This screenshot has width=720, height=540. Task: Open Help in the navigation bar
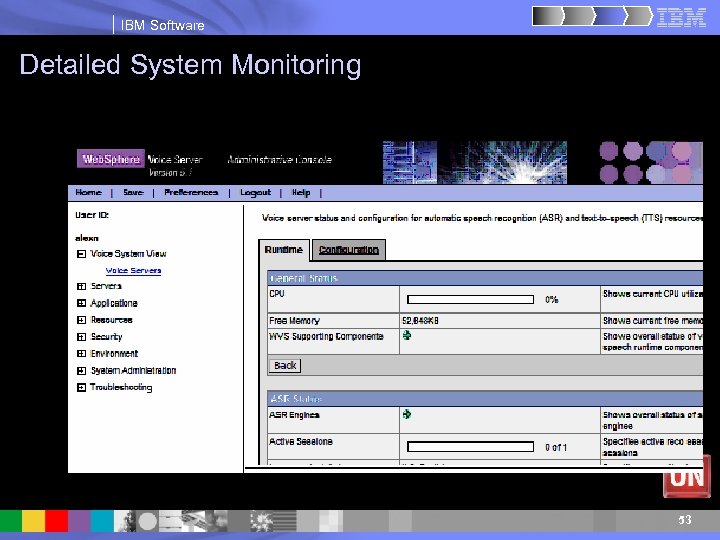[301, 192]
